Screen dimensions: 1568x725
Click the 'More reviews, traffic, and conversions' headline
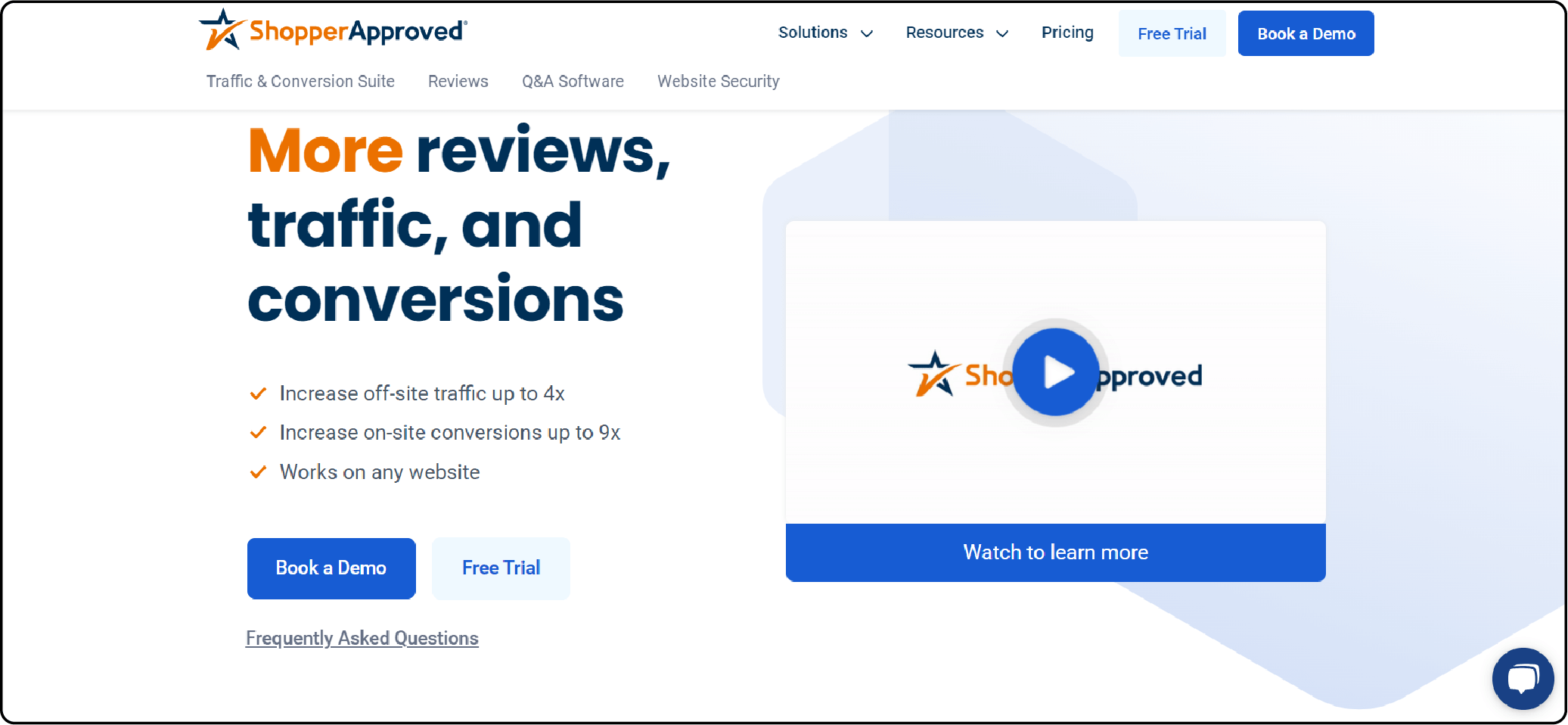click(458, 225)
